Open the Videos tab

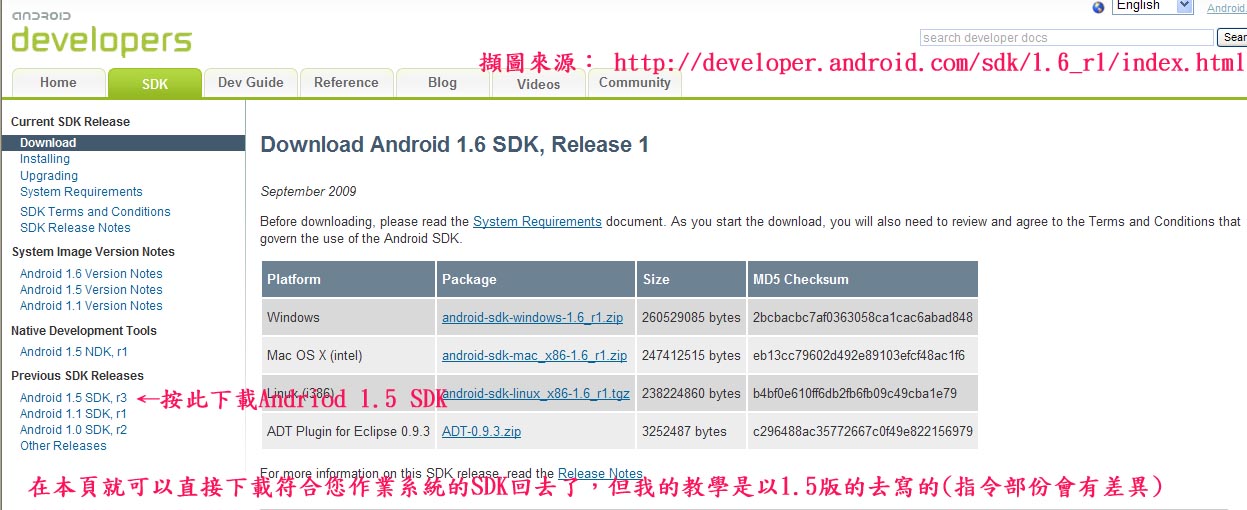(x=539, y=84)
